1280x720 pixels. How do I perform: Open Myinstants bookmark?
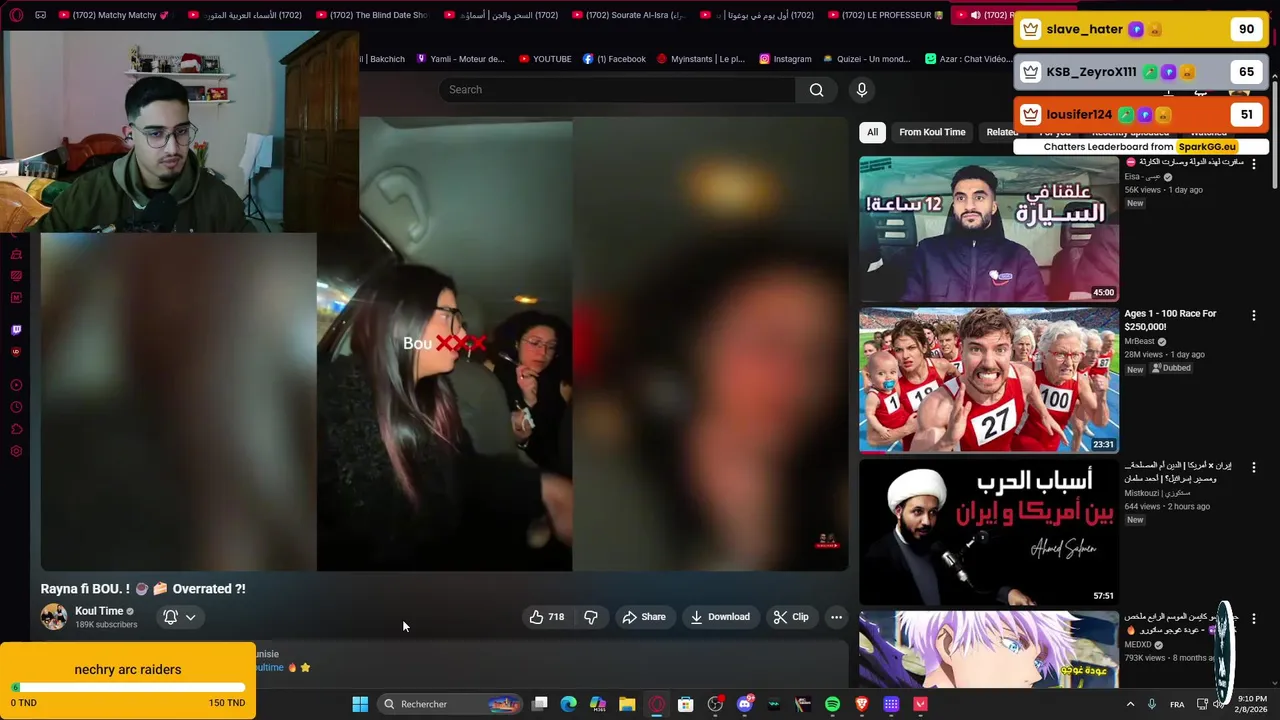701,59
